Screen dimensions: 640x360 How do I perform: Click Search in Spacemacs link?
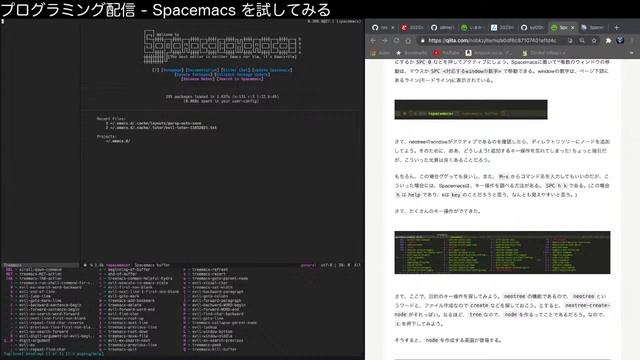click(x=240, y=79)
